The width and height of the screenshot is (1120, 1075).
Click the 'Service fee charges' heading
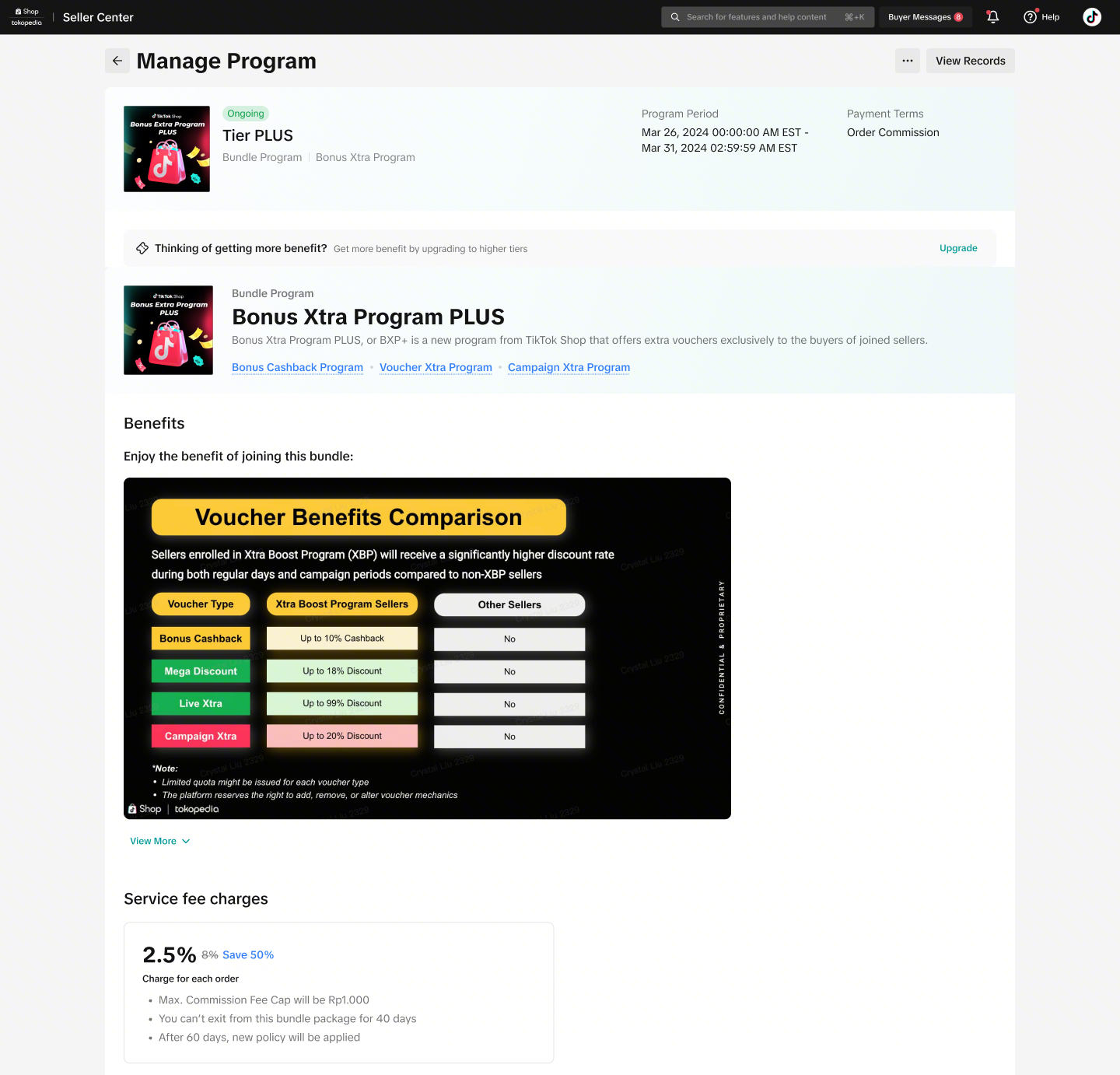195,898
